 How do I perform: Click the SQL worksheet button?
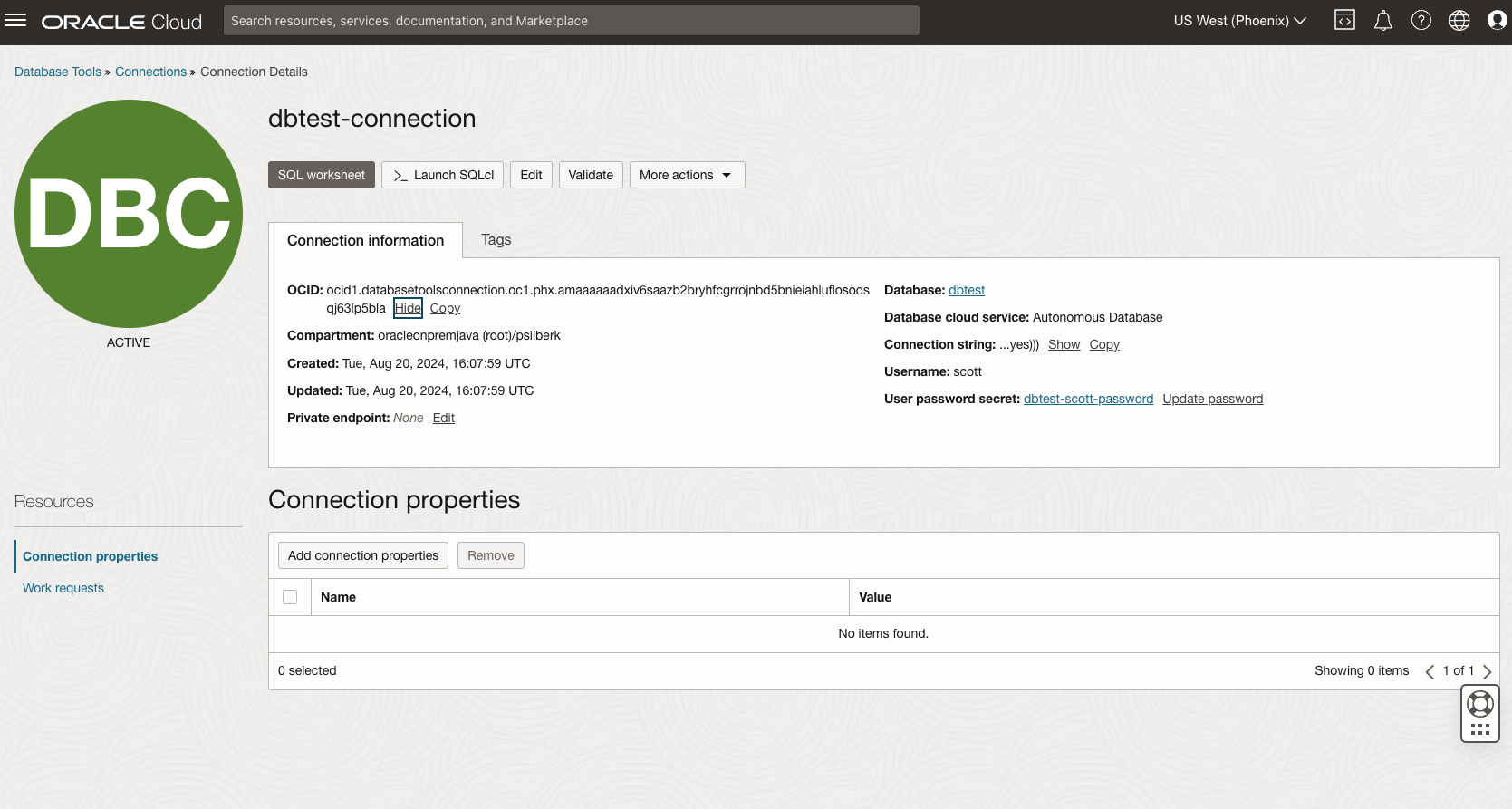(x=322, y=175)
